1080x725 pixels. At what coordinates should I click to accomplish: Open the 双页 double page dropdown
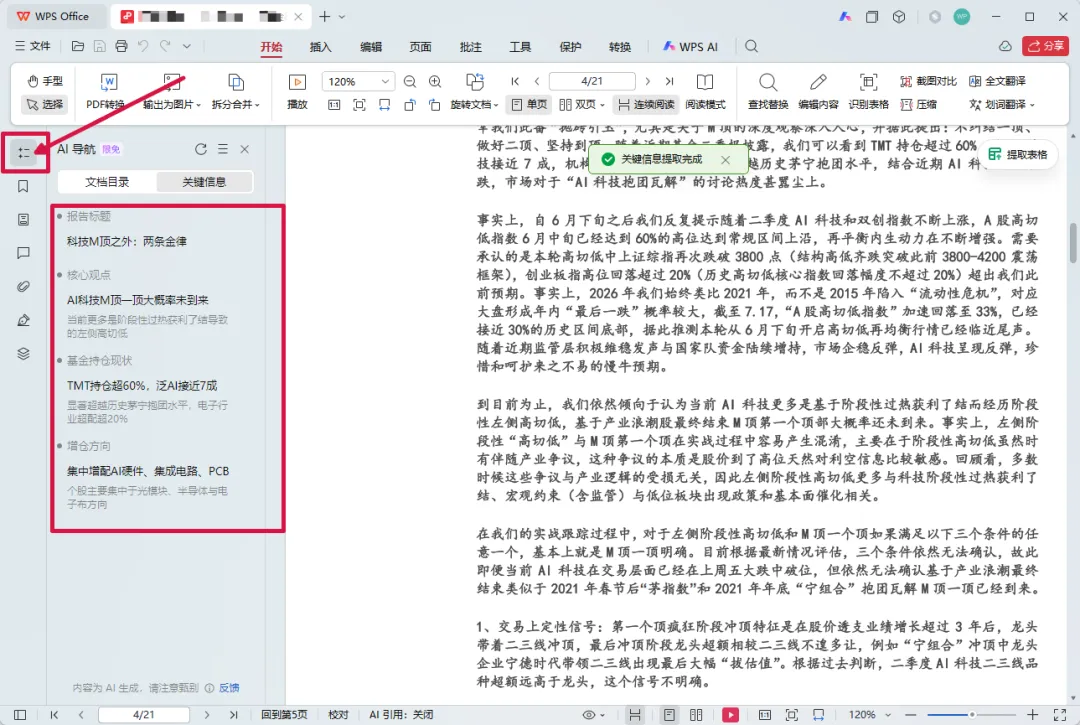[x=581, y=105]
